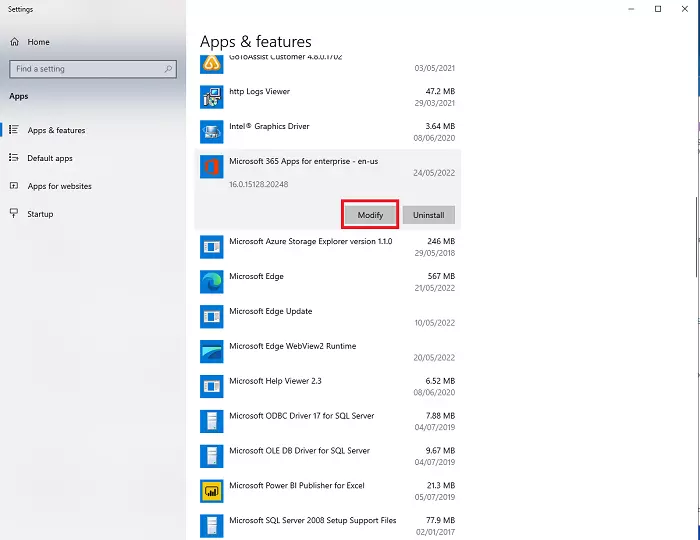Select Microsoft Azure Storage Explorer version 1.1.0
Screen dimensions: 700x540
(311, 241)
